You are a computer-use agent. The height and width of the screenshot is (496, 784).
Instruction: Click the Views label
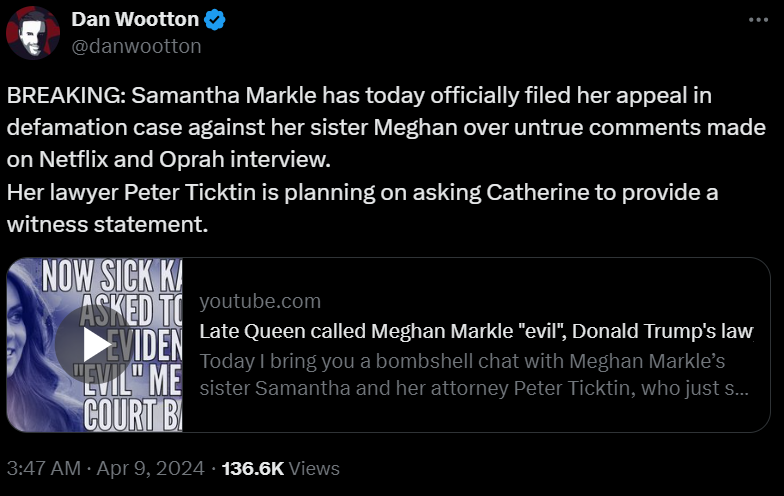(x=314, y=468)
